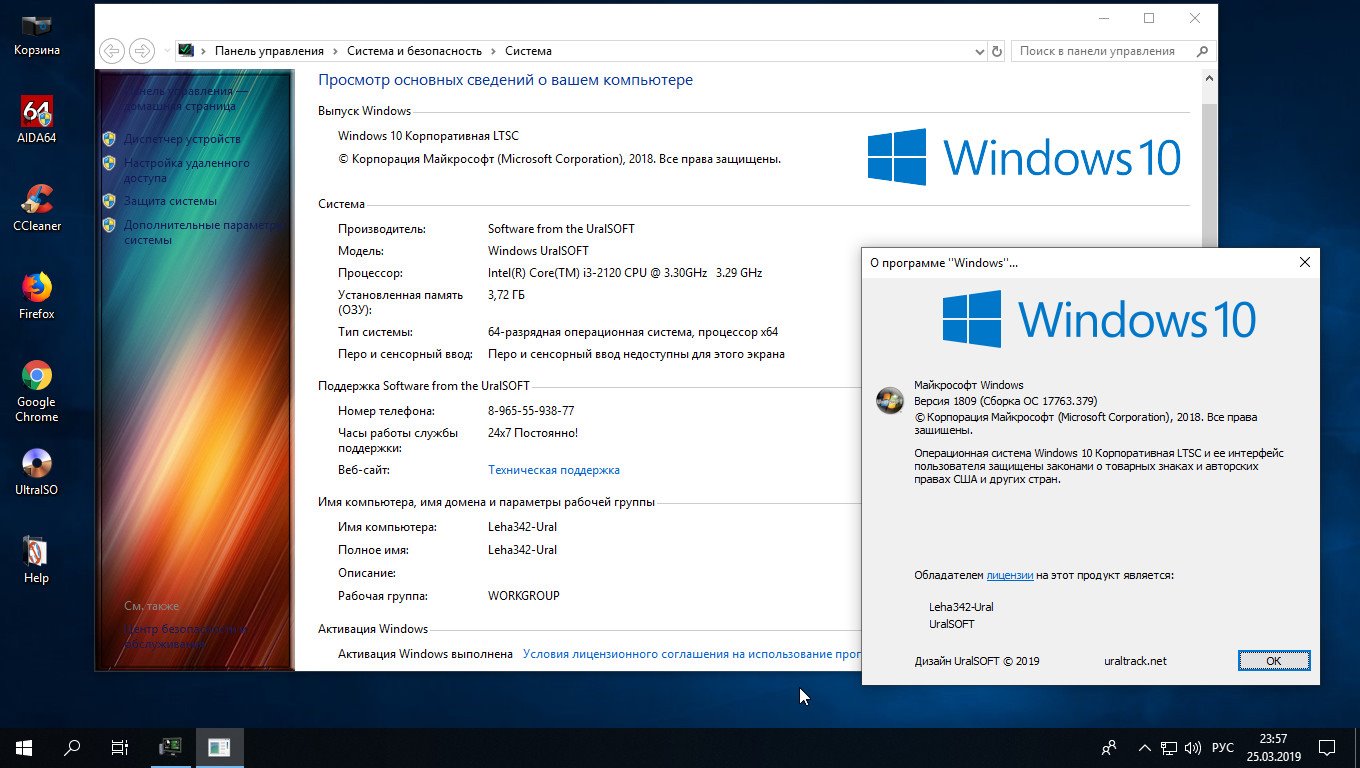Open лицензии link in About Windows dialog
The width and height of the screenshot is (1360, 768).
pyautogui.click(x=1009, y=575)
